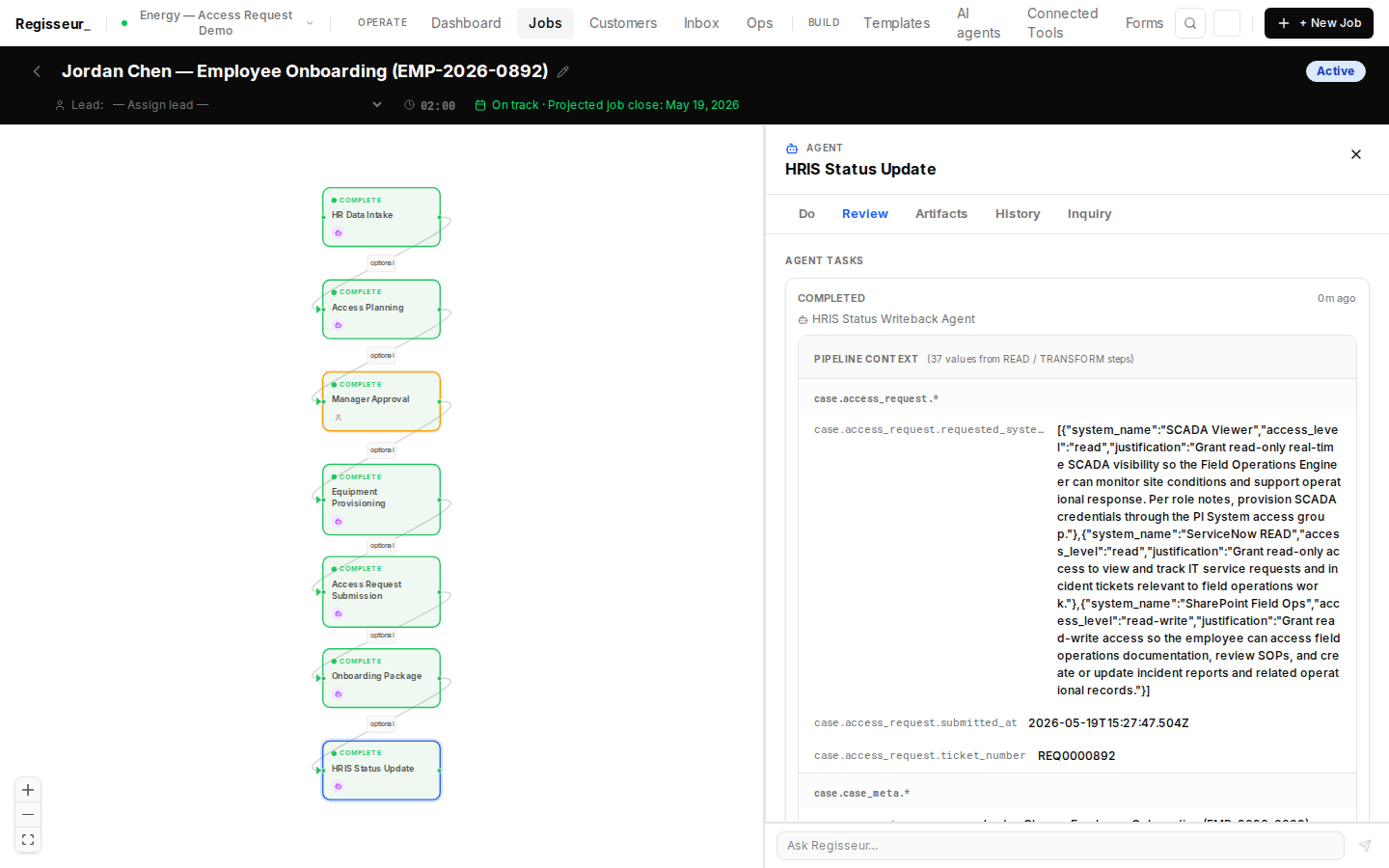The height and width of the screenshot is (868, 1389).
Task: Go to the Dashboard menu item
Action: (466, 23)
